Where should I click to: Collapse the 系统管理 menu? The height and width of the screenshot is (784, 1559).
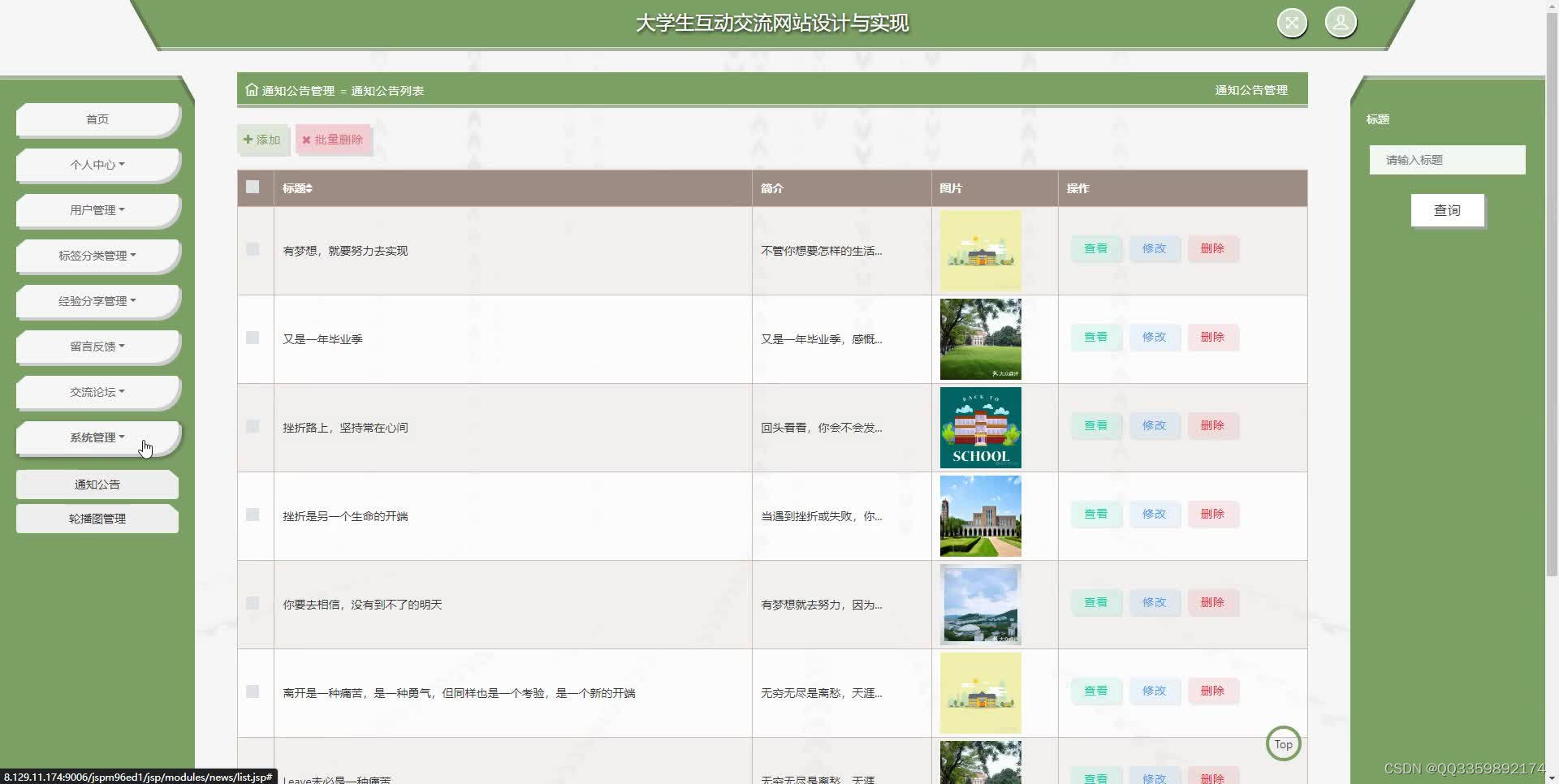click(97, 437)
